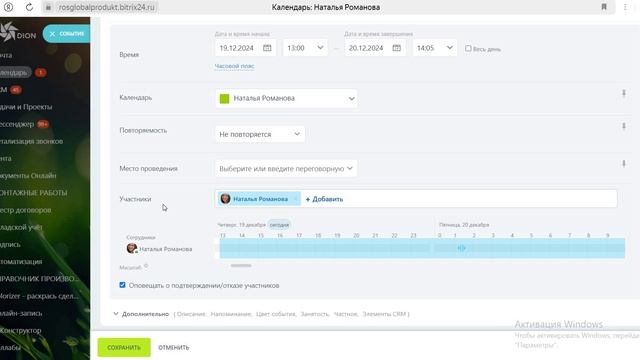This screenshot has height=360, width=640.
Task: Click the time marker inside the planner timeline
Action: [x=461, y=248]
